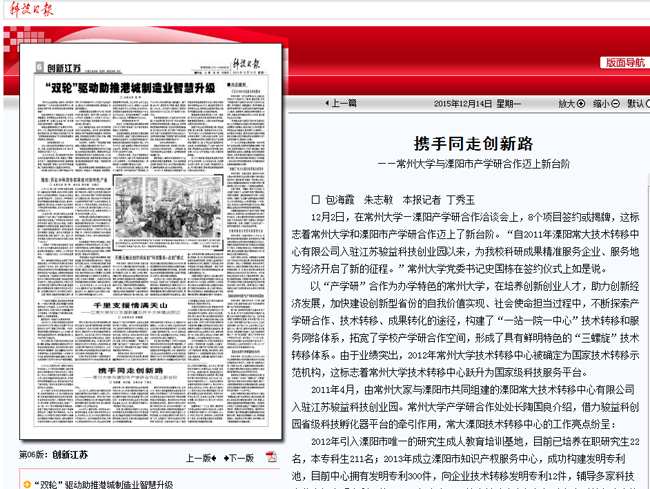This screenshot has height=489, width=650.
Task: Click the 携手同走创新路 article on page thumbnail
Action: pos(120,371)
